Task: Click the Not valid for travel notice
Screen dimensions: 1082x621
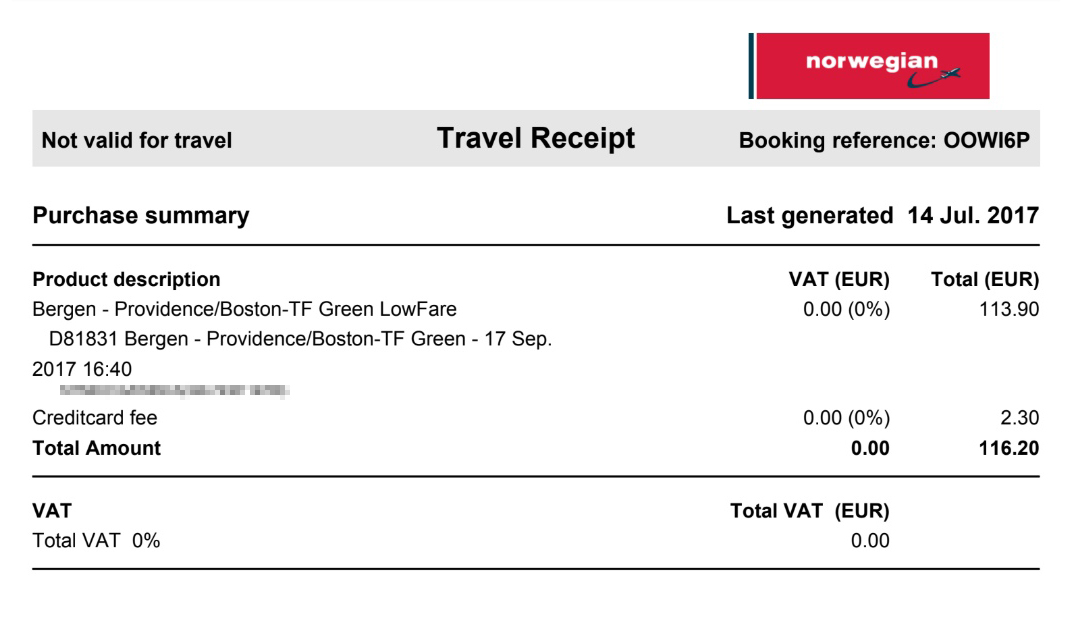Action: tap(137, 140)
